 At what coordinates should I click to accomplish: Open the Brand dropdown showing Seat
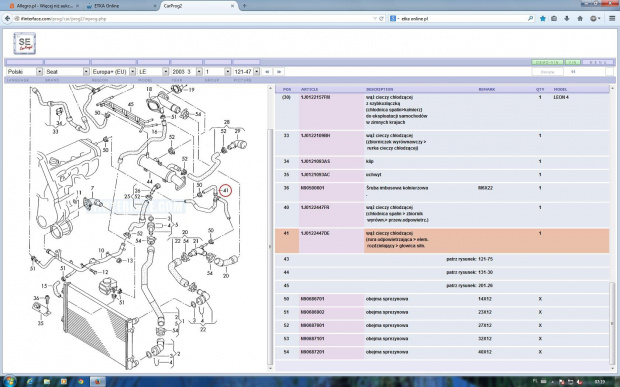click(x=67, y=72)
